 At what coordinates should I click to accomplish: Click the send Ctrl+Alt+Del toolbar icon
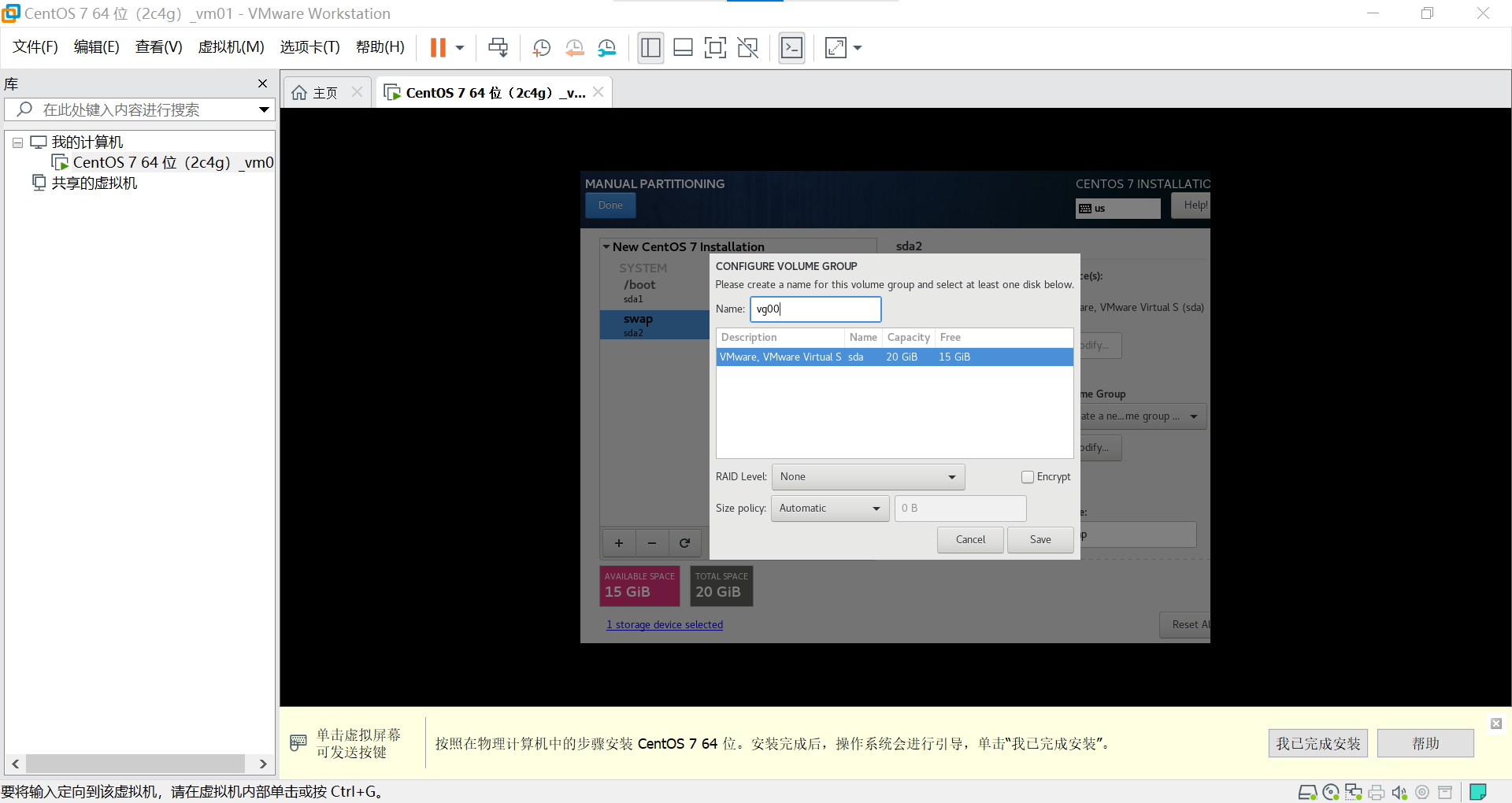point(498,48)
